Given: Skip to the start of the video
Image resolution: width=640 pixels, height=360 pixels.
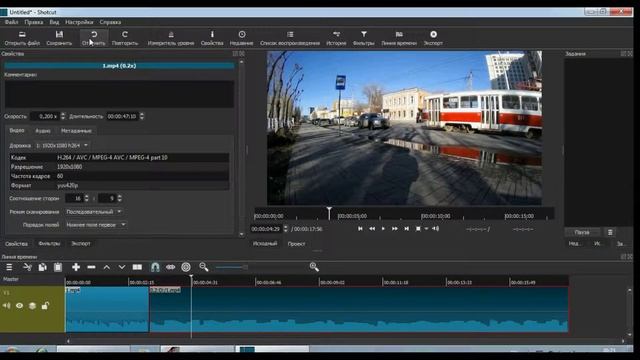Looking at the screenshot, I should coord(360,229).
